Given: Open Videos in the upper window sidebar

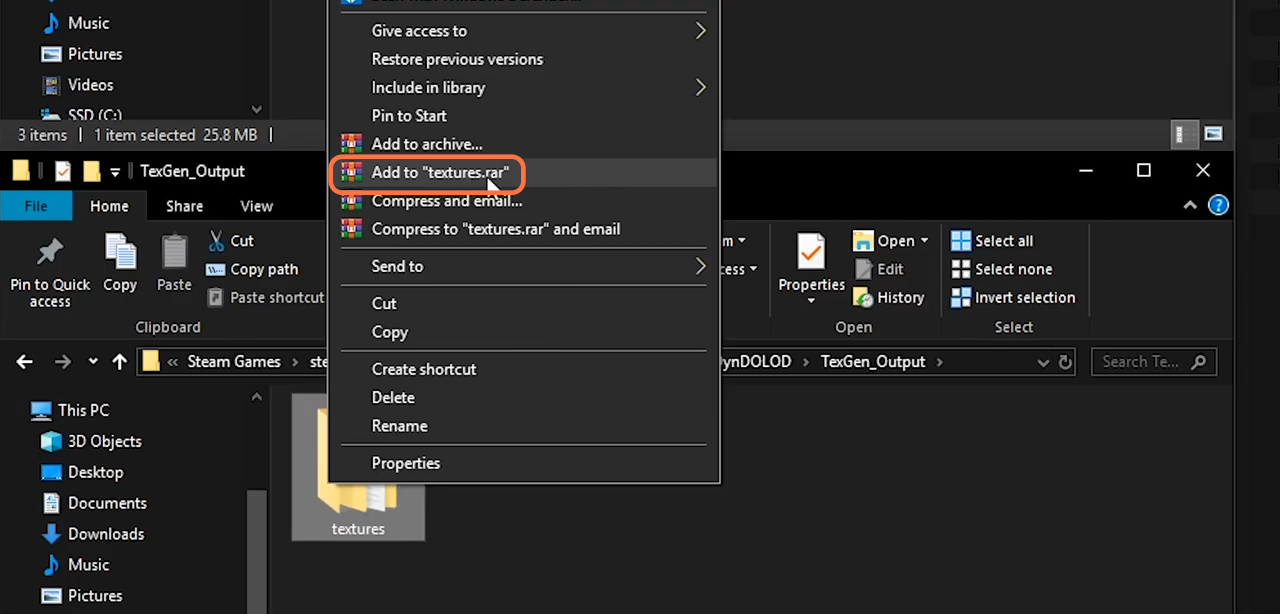Looking at the screenshot, I should pyautogui.click(x=77, y=85).
